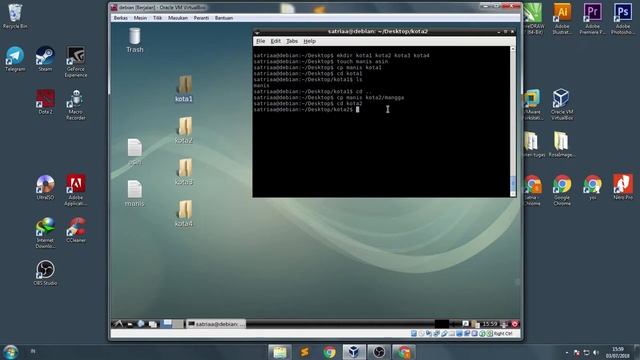Open Steam shortcut on Windows desktop
The height and width of the screenshot is (360, 640).
click(45, 59)
